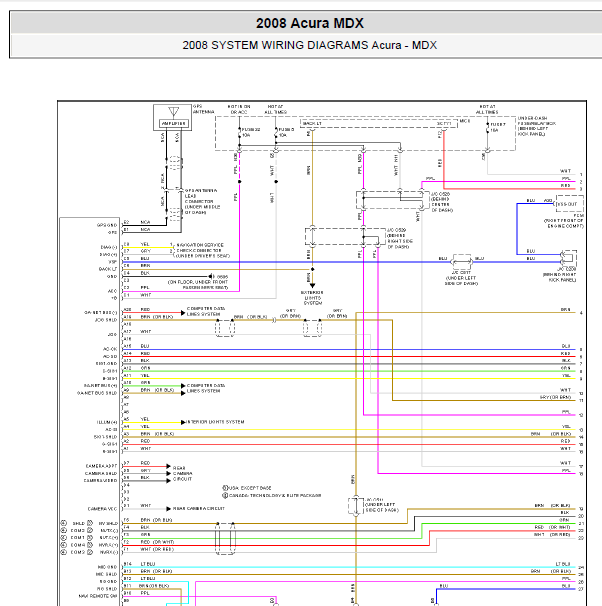Select the "(UNDER LEFT SIDE OF DASH)" connector label
Image resolution: width=602 pixels, height=606 pixels.
point(461,281)
